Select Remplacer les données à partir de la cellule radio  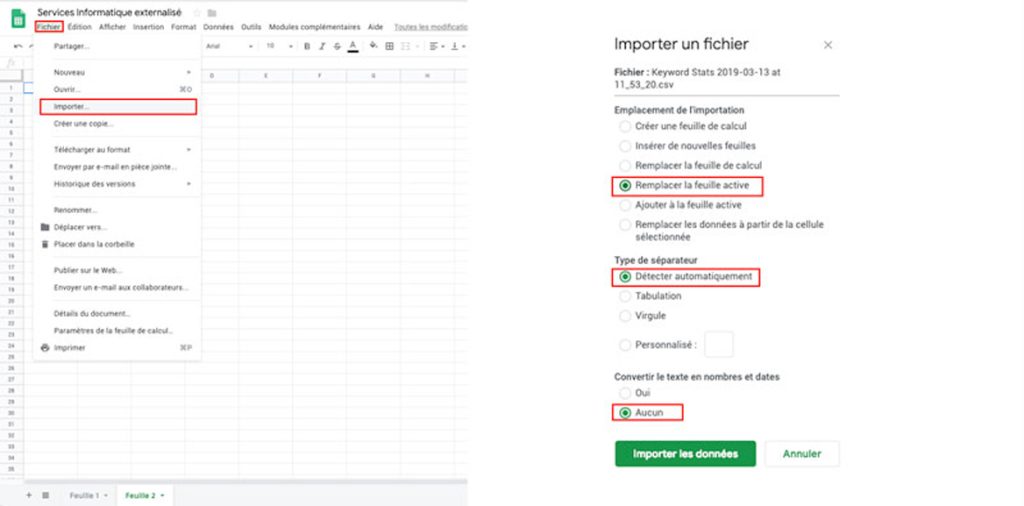[x=625, y=225]
